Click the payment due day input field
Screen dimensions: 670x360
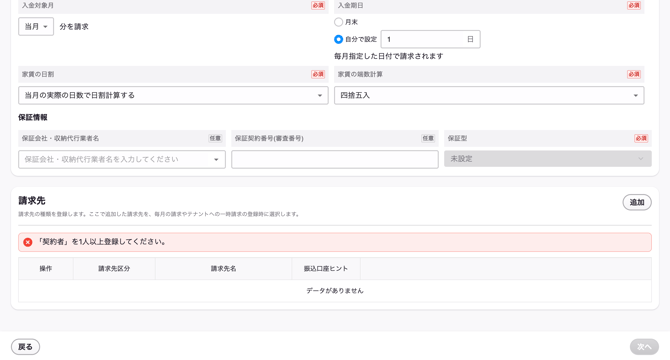click(x=430, y=39)
